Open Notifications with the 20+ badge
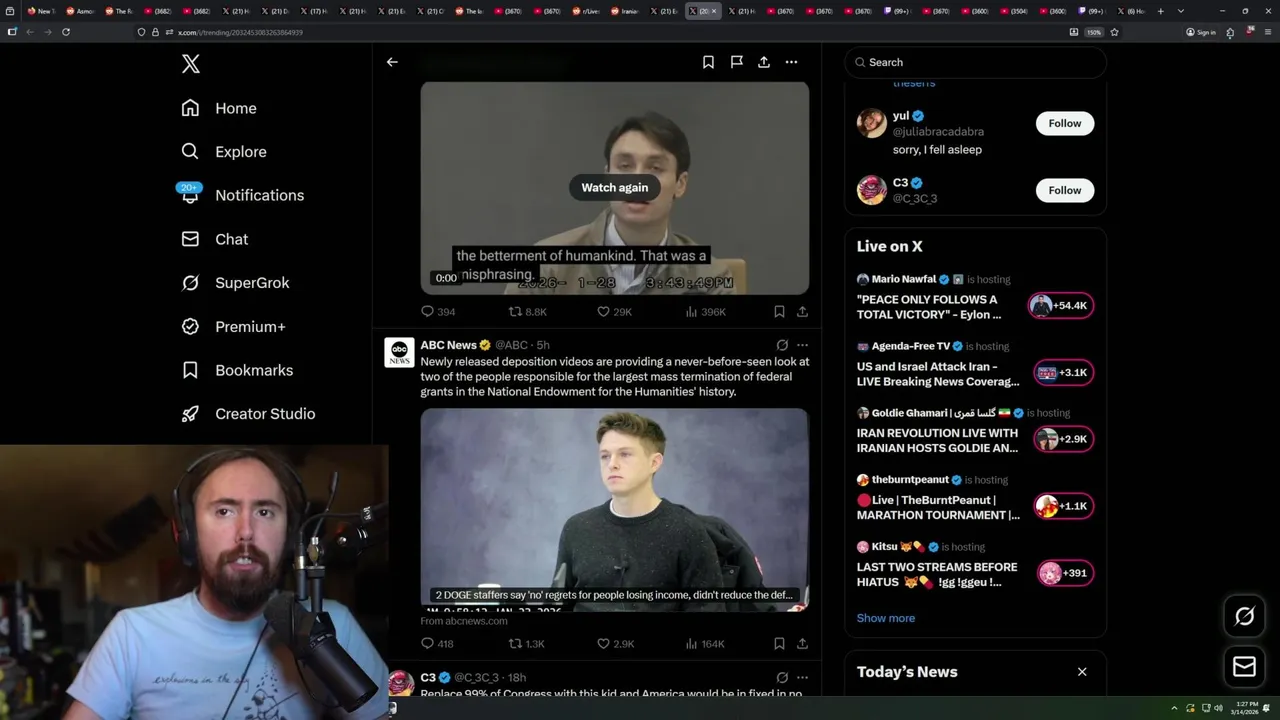The width and height of the screenshot is (1280, 720). click(x=242, y=195)
